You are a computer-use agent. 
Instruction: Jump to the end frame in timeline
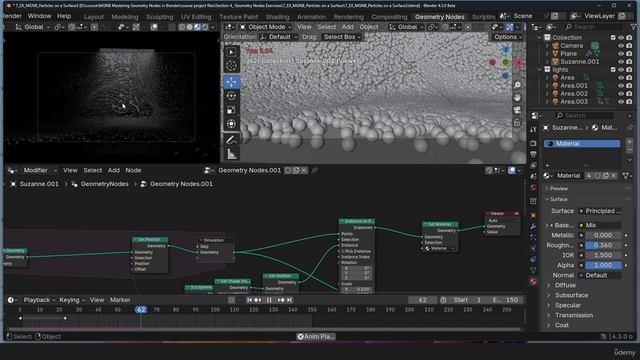(289, 300)
